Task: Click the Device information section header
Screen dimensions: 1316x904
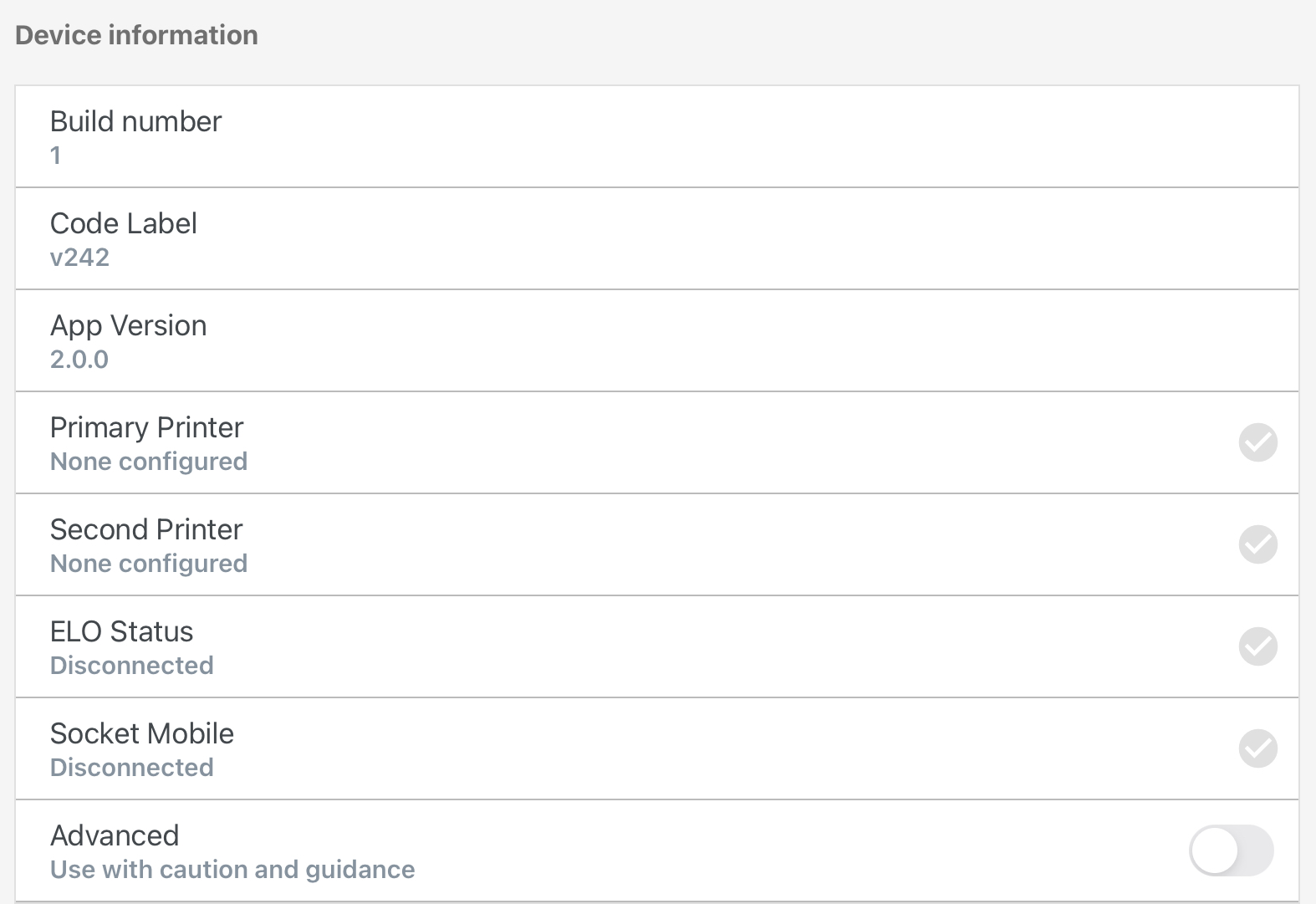Action: tap(136, 35)
